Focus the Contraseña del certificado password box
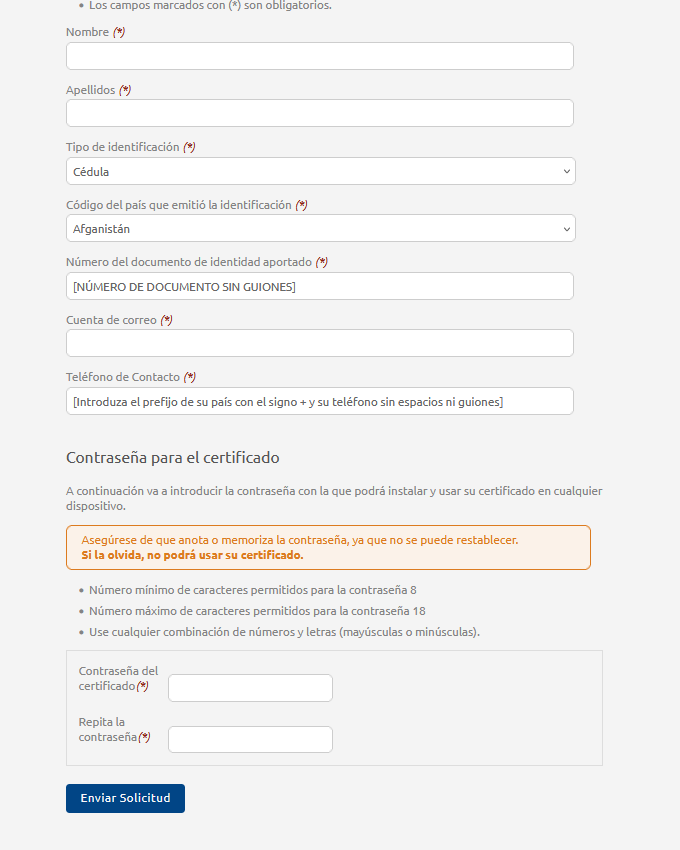The width and height of the screenshot is (680, 850). point(250,688)
